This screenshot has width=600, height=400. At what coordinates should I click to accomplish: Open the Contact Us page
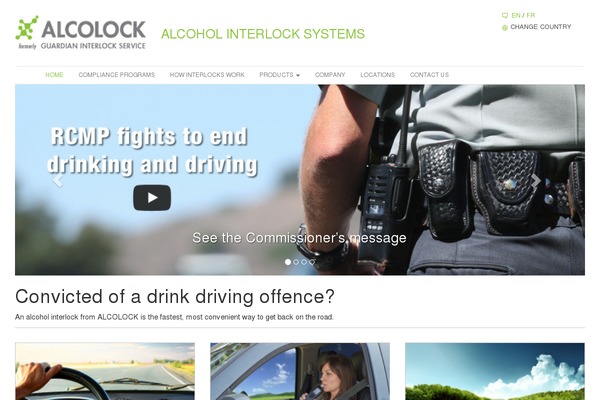tap(429, 75)
